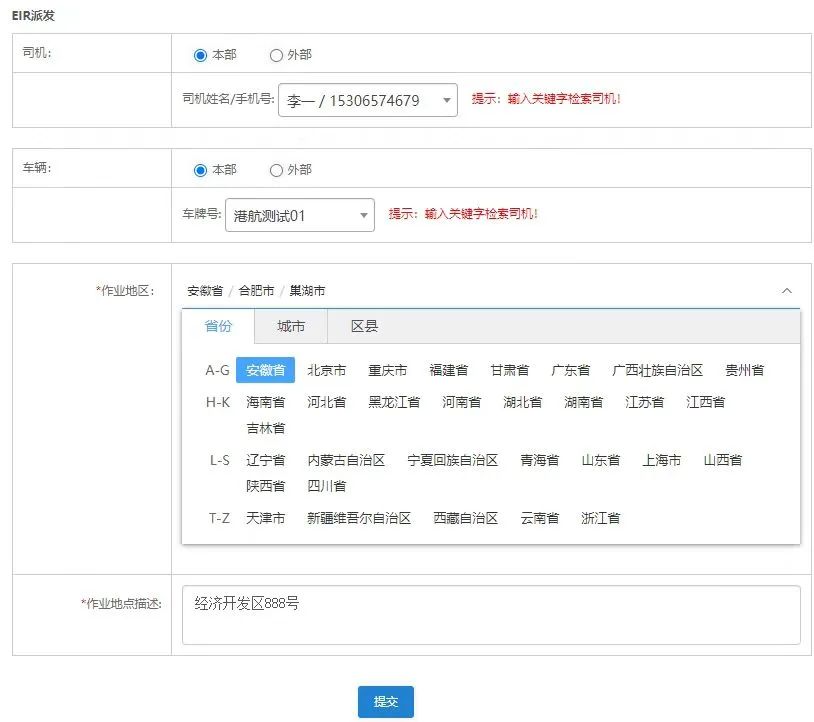Image resolution: width=814 pixels, height=722 pixels.
Task: Click the 提交 submit button
Action: click(385, 702)
